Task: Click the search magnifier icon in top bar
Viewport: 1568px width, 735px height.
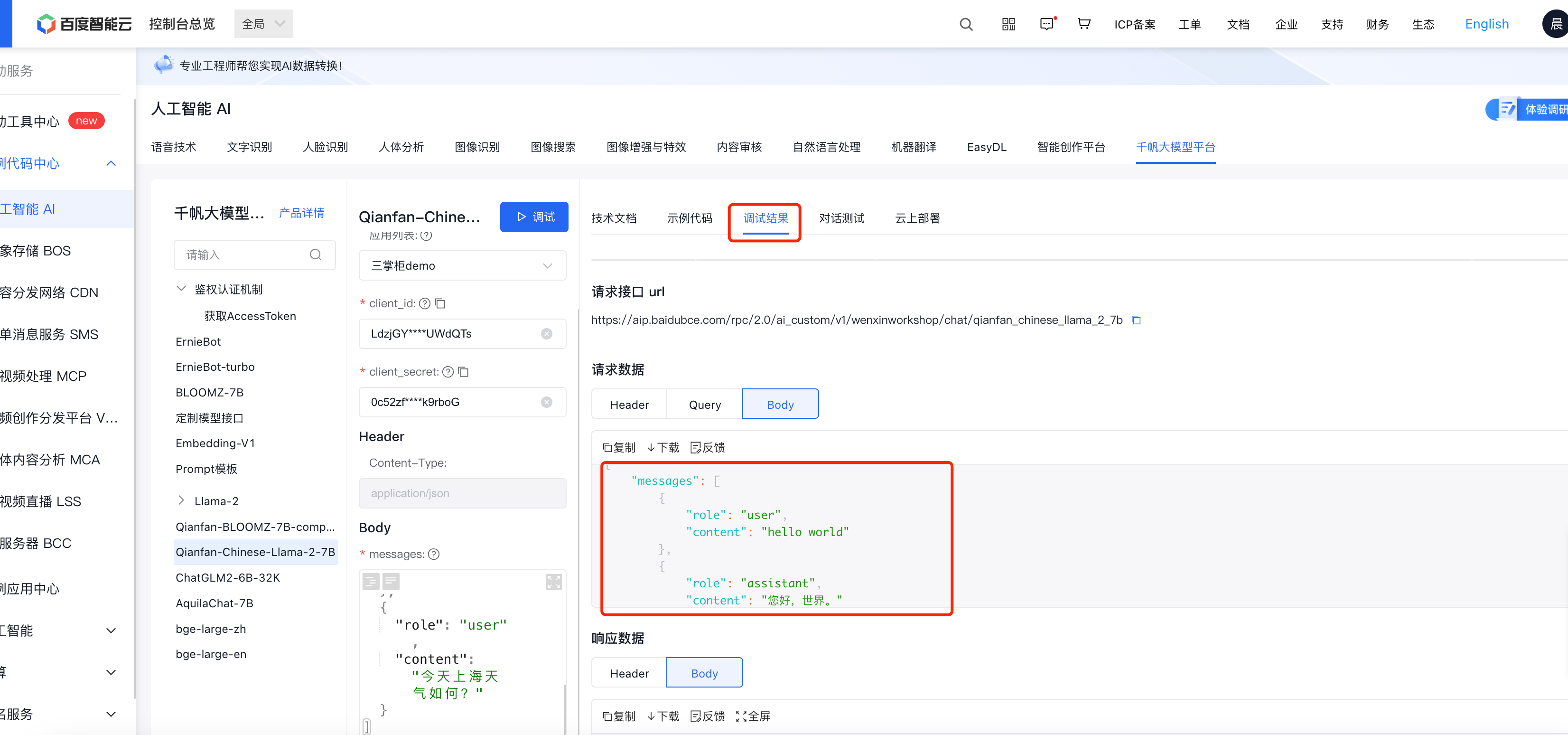Action: (965, 24)
